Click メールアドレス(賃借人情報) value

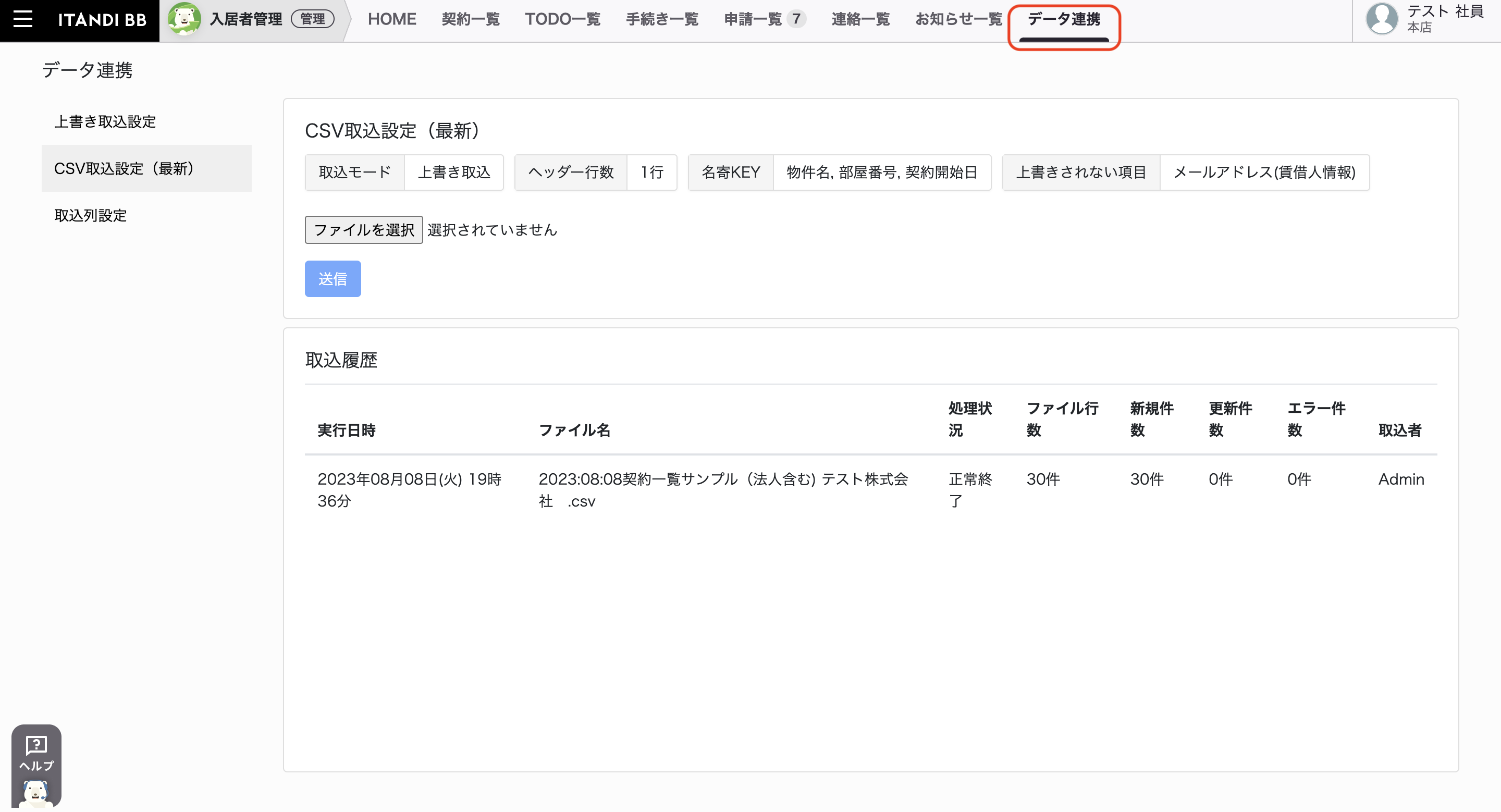1264,173
